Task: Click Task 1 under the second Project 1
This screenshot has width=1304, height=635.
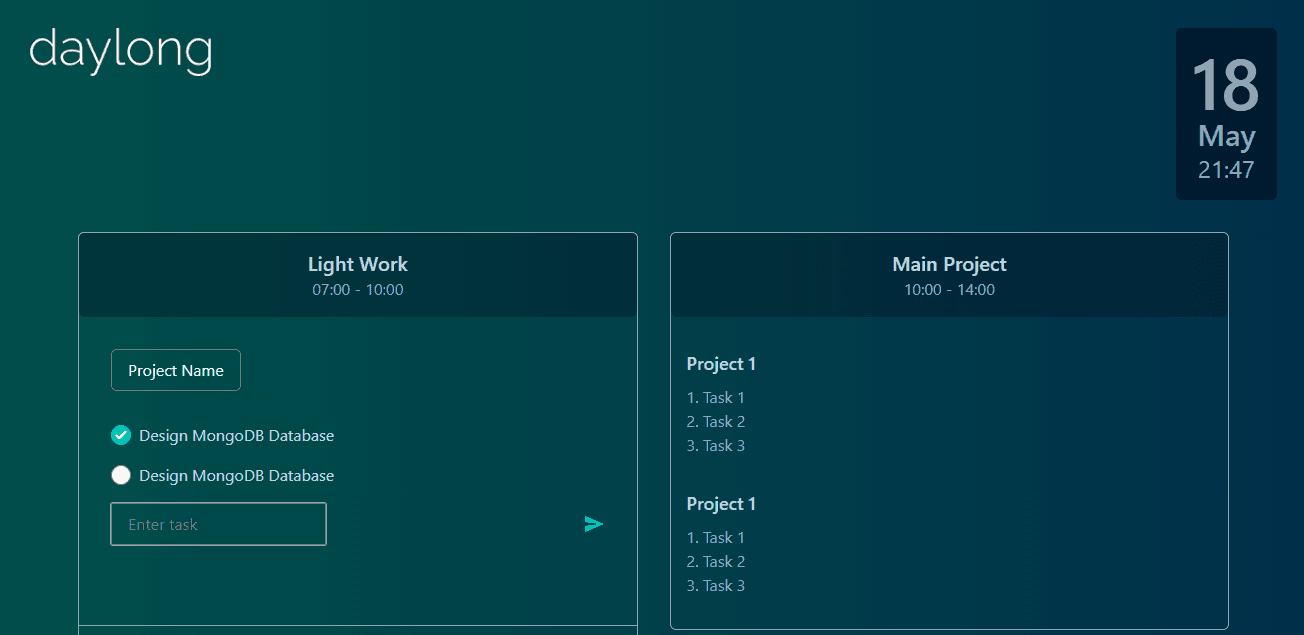Action: [716, 538]
